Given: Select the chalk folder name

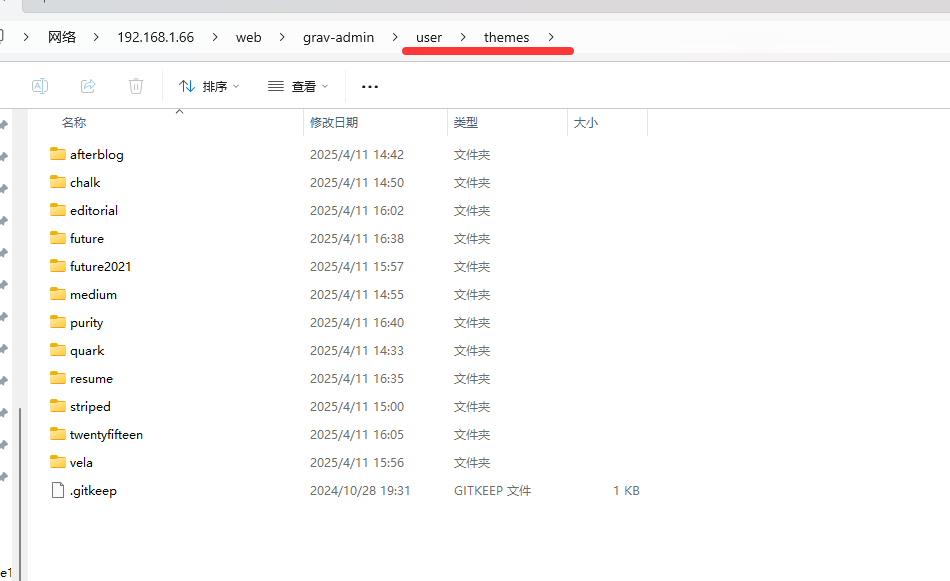Looking at the screenshot, I should click(x=85, y=182).
